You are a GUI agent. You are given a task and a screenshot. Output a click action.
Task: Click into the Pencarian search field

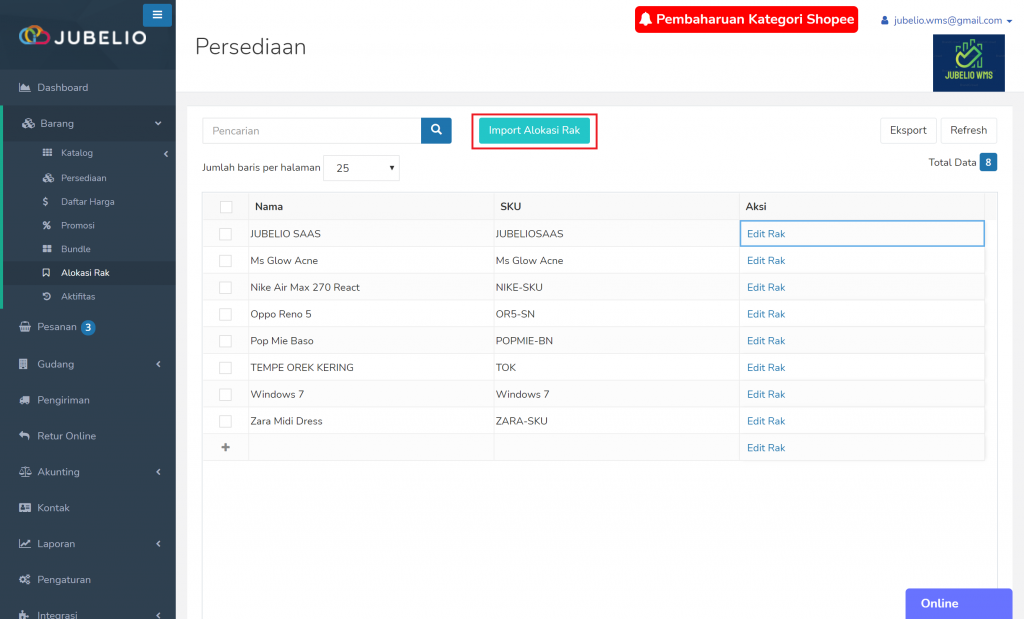tap(312, 131)
